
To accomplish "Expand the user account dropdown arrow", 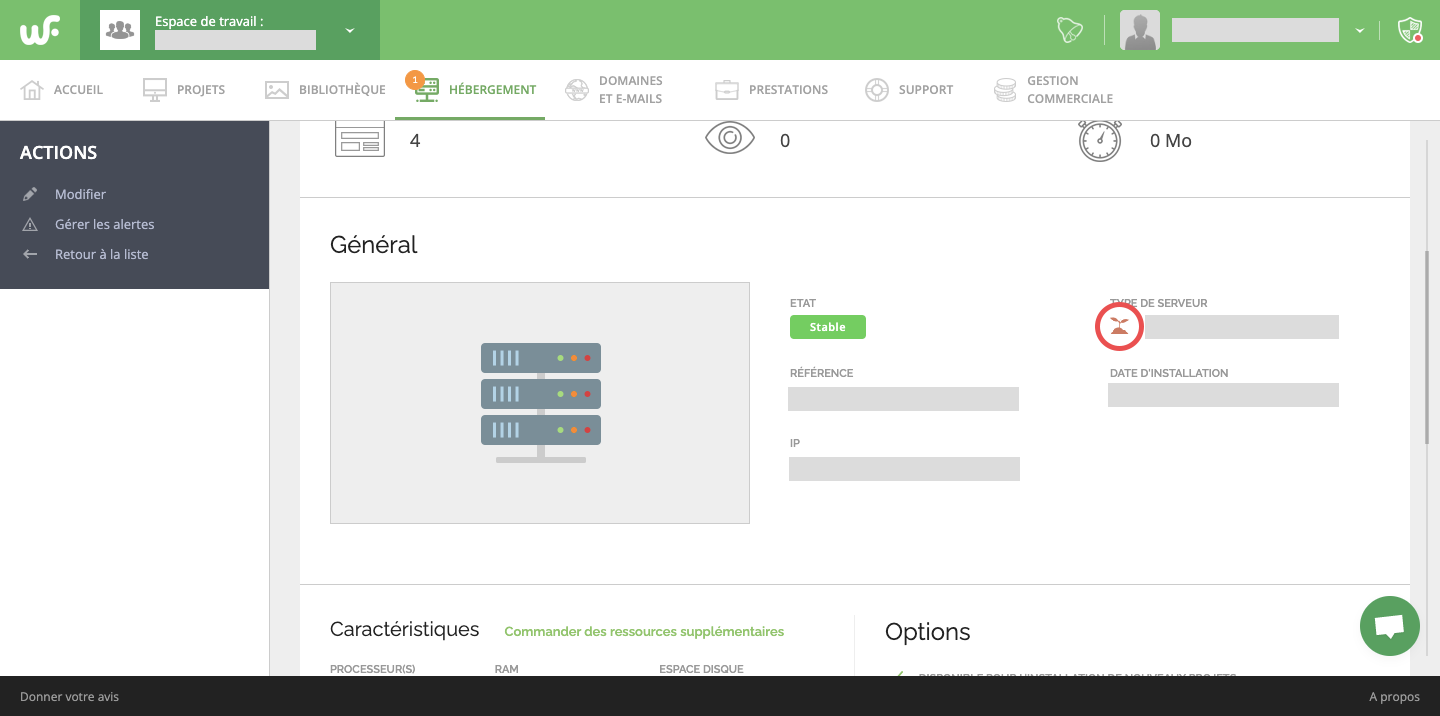I will [x=1360, y=31].
